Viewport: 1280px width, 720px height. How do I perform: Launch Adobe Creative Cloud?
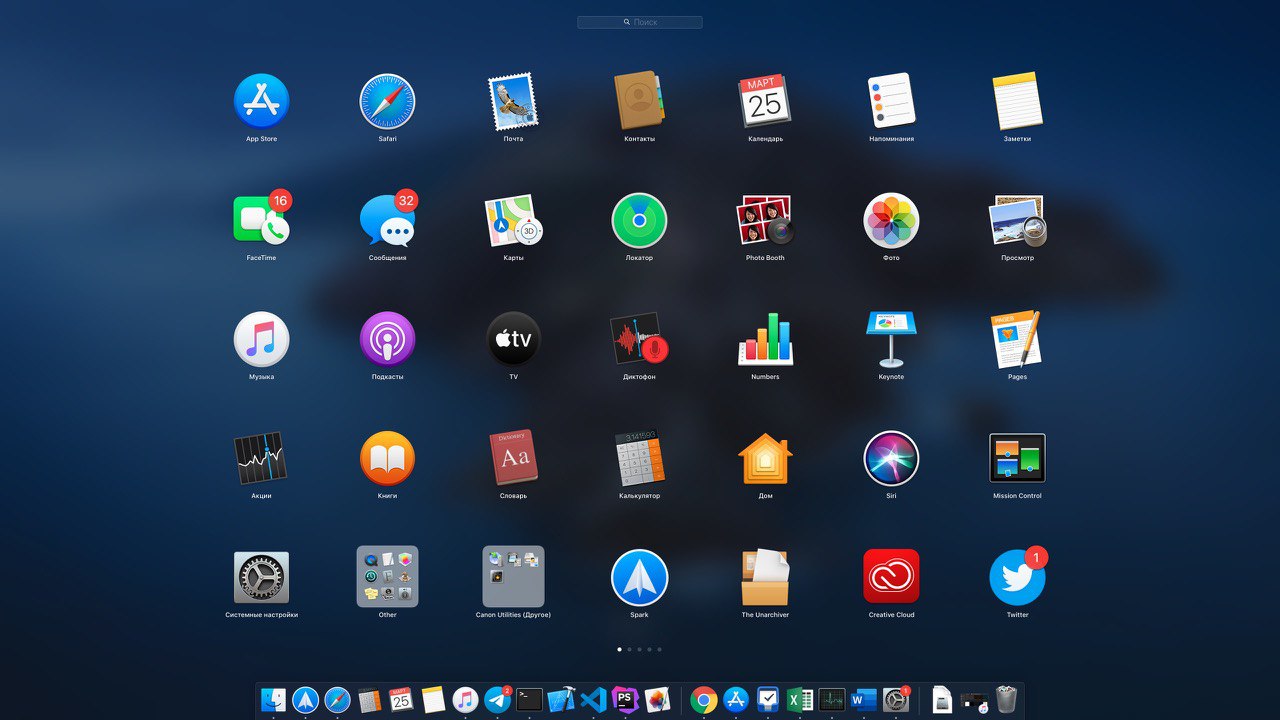click(x=891, y=577)
